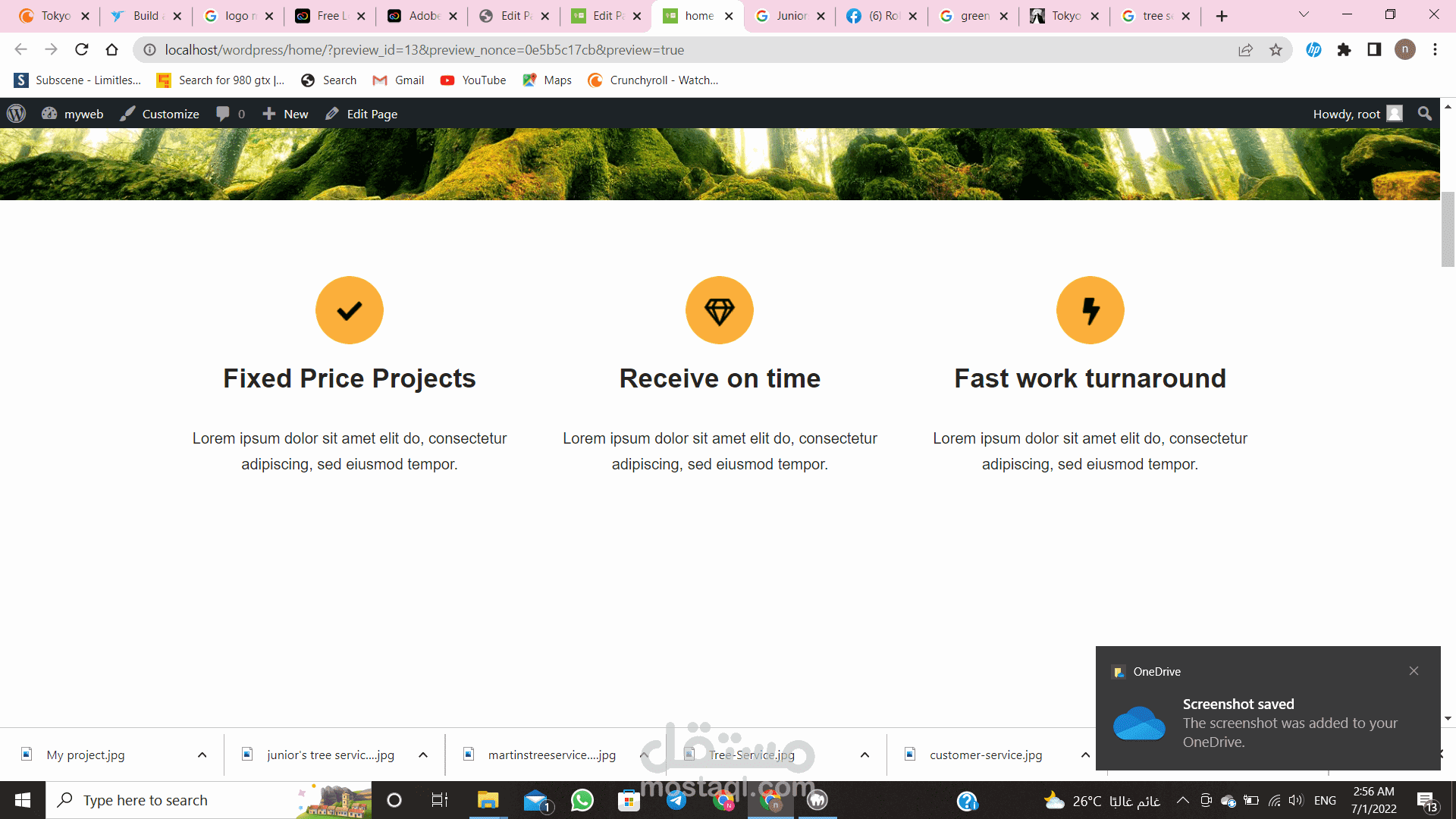Click the Edit Page link
1456x819 pixels.
click(x=362, y=114)
